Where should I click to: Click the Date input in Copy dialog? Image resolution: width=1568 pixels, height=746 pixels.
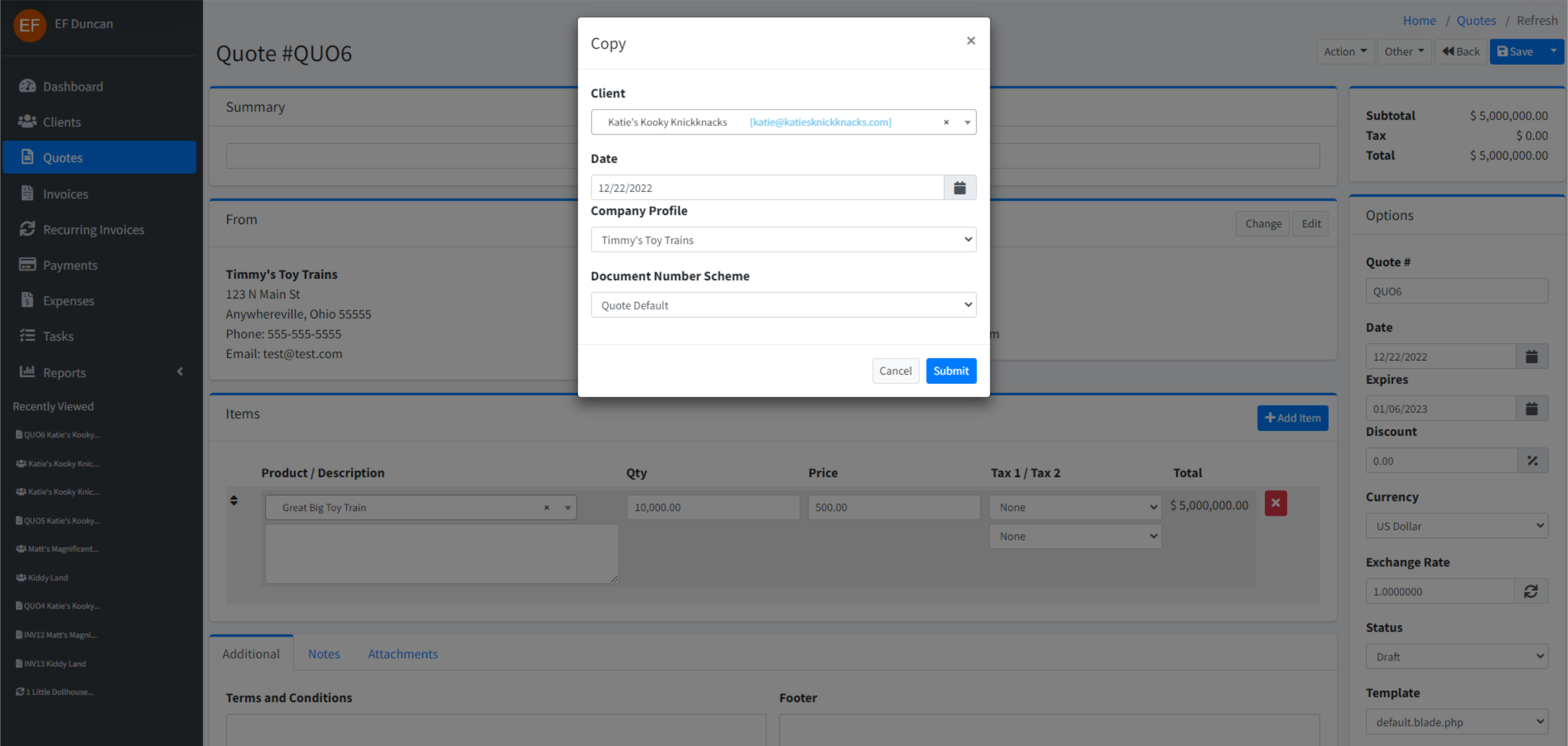click(x=766, y=187)
